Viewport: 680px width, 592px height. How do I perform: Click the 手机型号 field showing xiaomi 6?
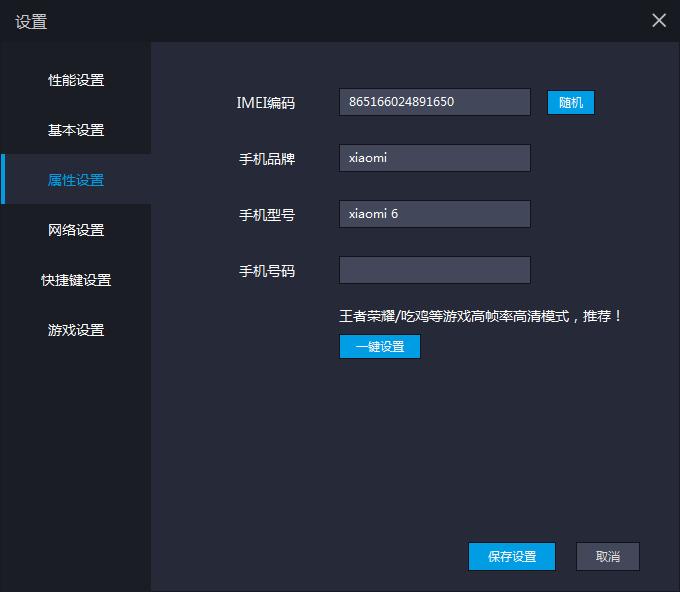point(434,214)
